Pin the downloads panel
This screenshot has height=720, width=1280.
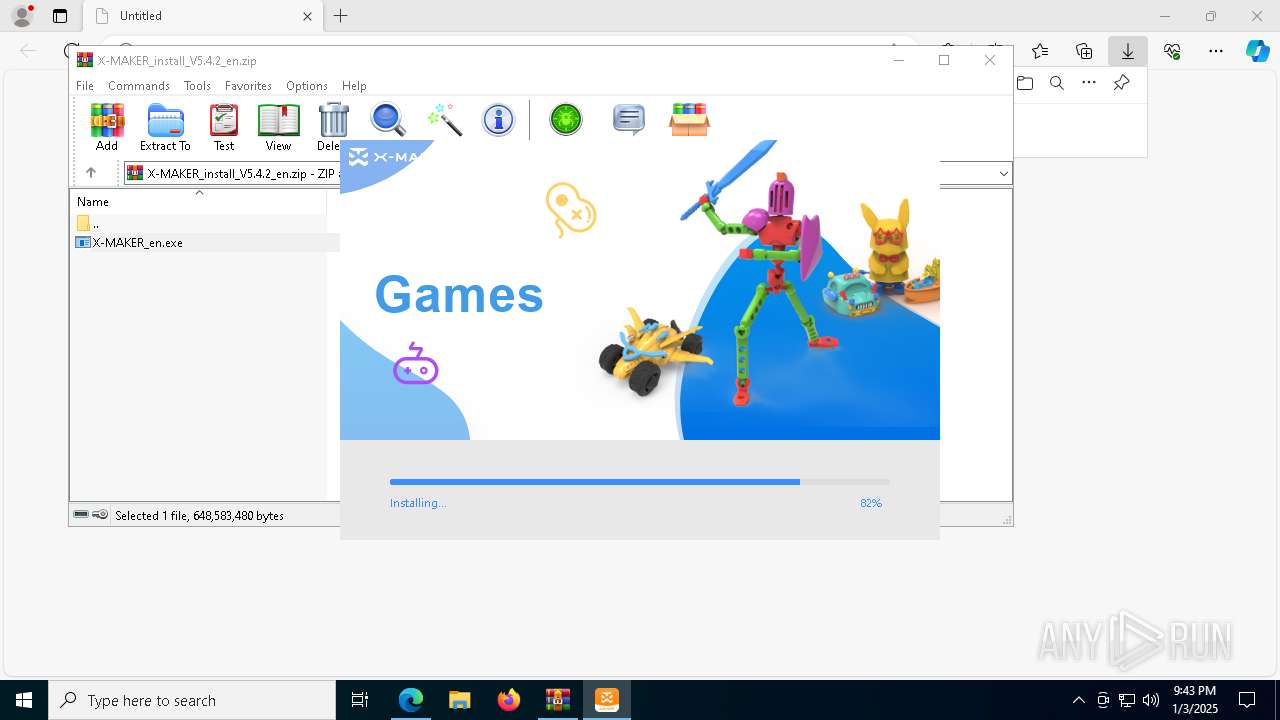(x=1122, y=83)
